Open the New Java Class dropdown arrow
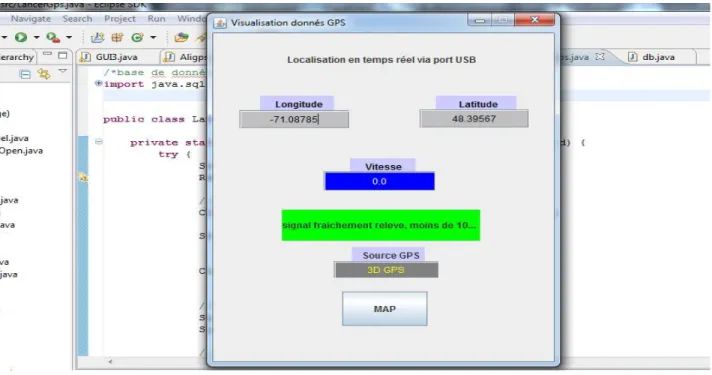The width and height of the screenshot is (712, 375). coord(153,37)
